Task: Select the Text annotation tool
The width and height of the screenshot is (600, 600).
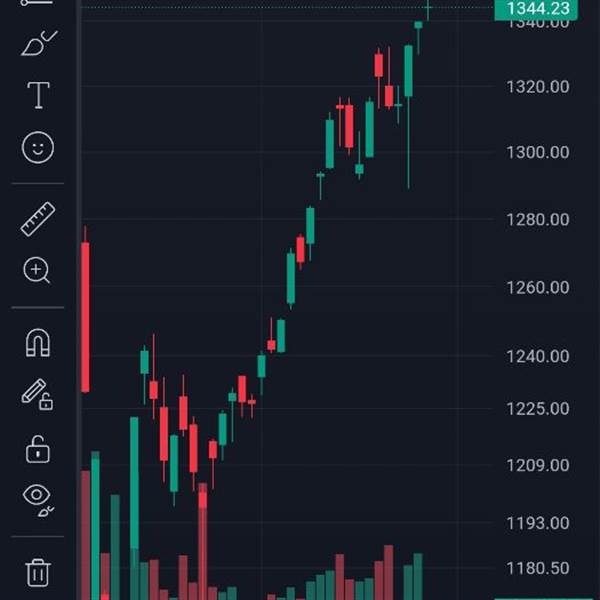Action: 38,95
